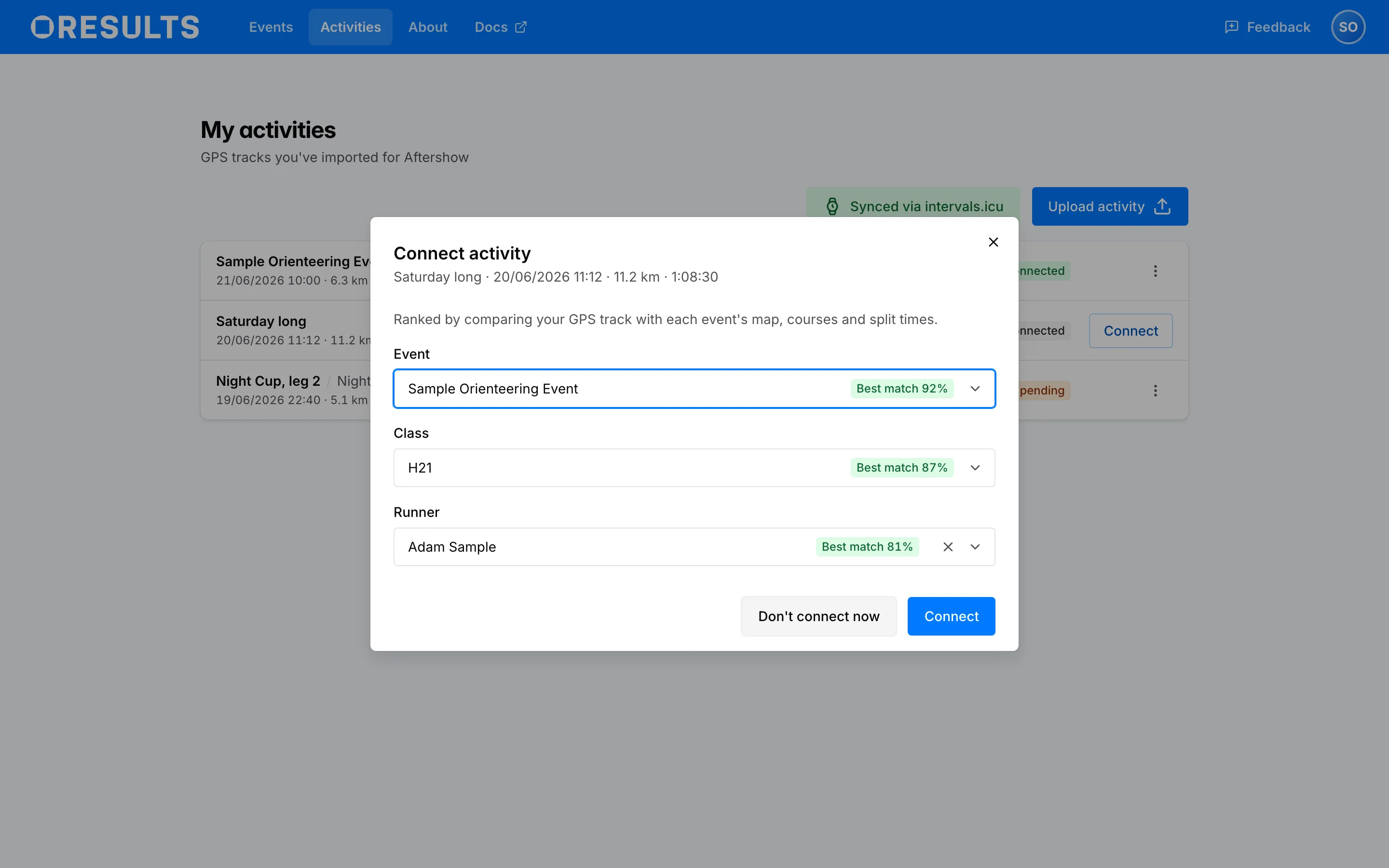Click the Upload activity button
This screenshot has width=1389, height=868.
click(x=1109, y=207)
